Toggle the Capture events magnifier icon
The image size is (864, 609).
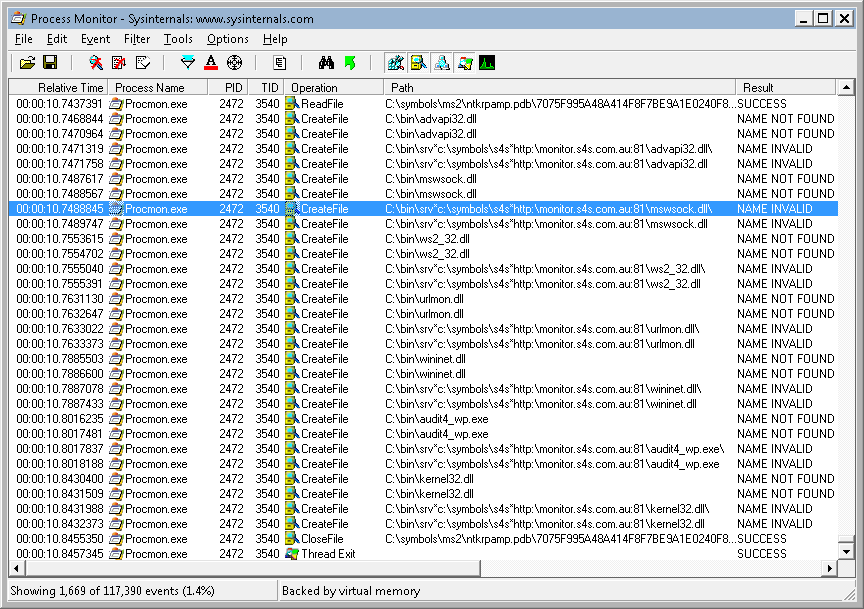pyautogui.click(x=96, y=63)
